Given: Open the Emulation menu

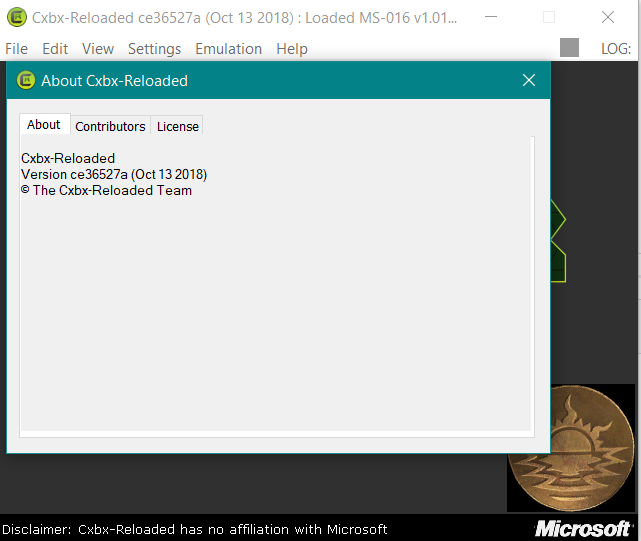Looking at the screenshot, I should (229, 49).
